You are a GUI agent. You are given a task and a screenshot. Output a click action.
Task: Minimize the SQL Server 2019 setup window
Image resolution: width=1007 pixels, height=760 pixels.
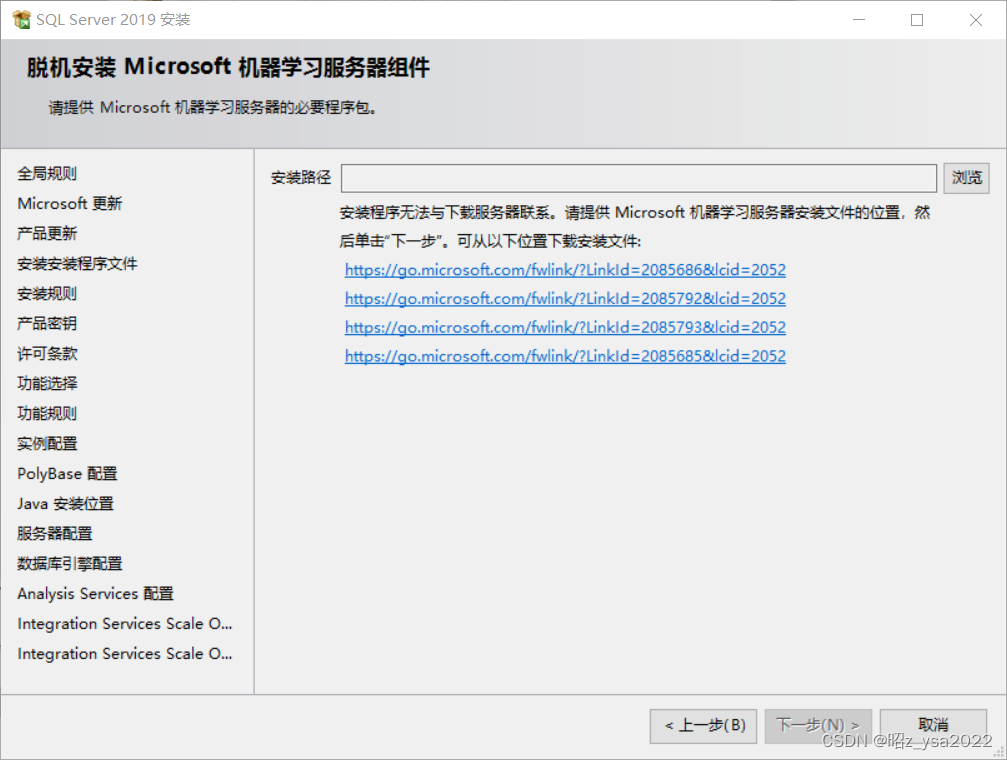click(x=859, y=20)
